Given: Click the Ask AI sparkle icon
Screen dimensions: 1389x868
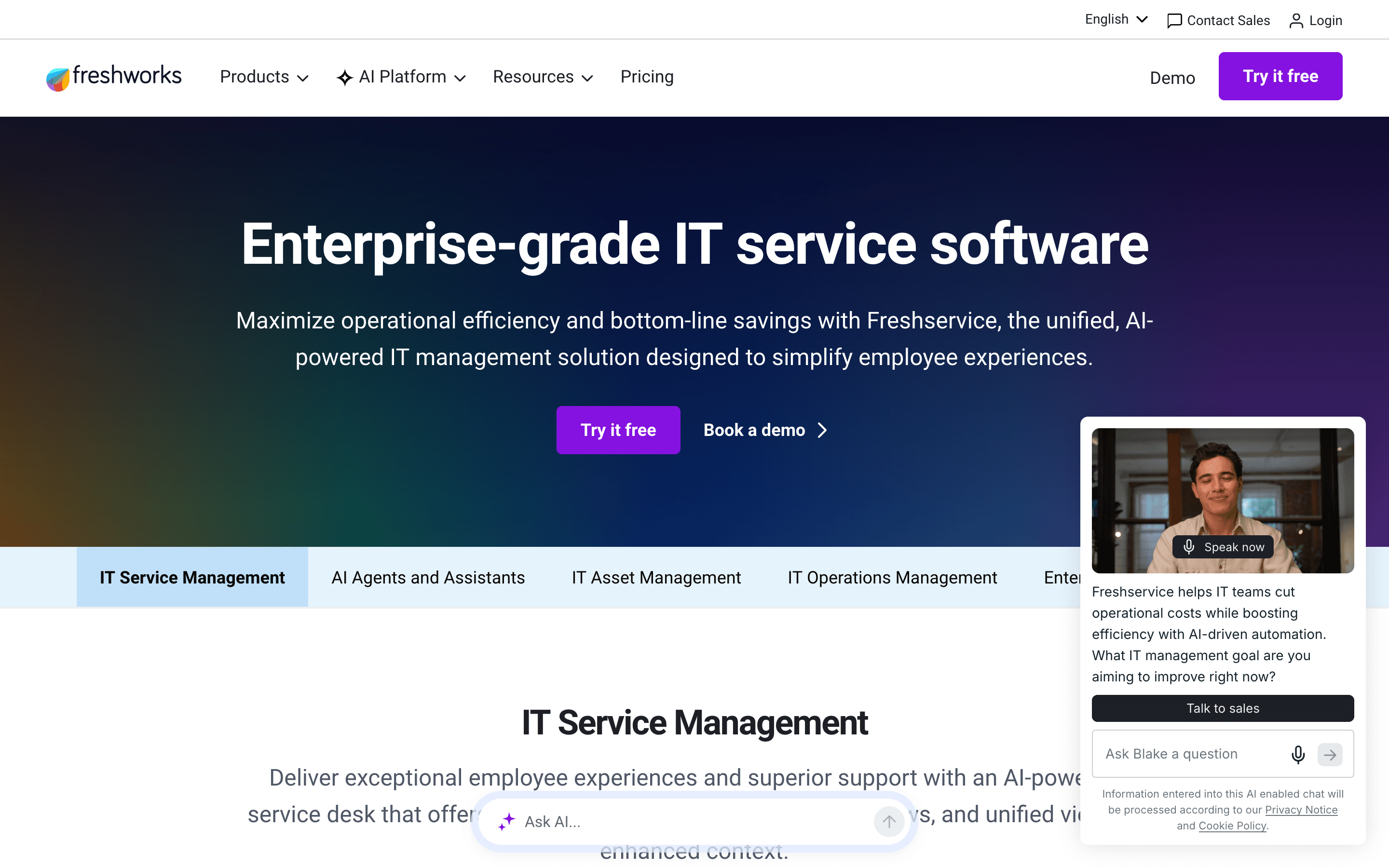Looking at the screenshot, I should click(507, 822).
